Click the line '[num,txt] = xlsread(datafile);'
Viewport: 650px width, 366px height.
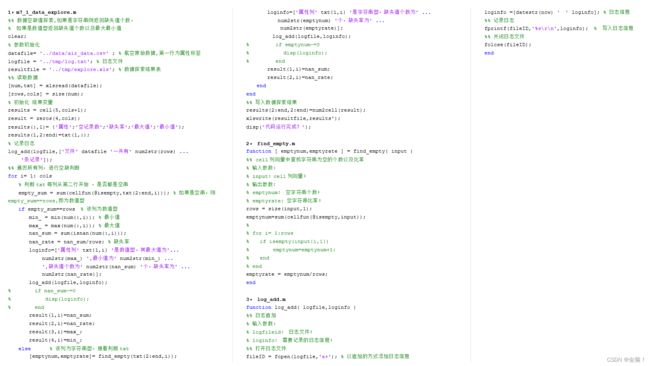(x=55, y=86)
